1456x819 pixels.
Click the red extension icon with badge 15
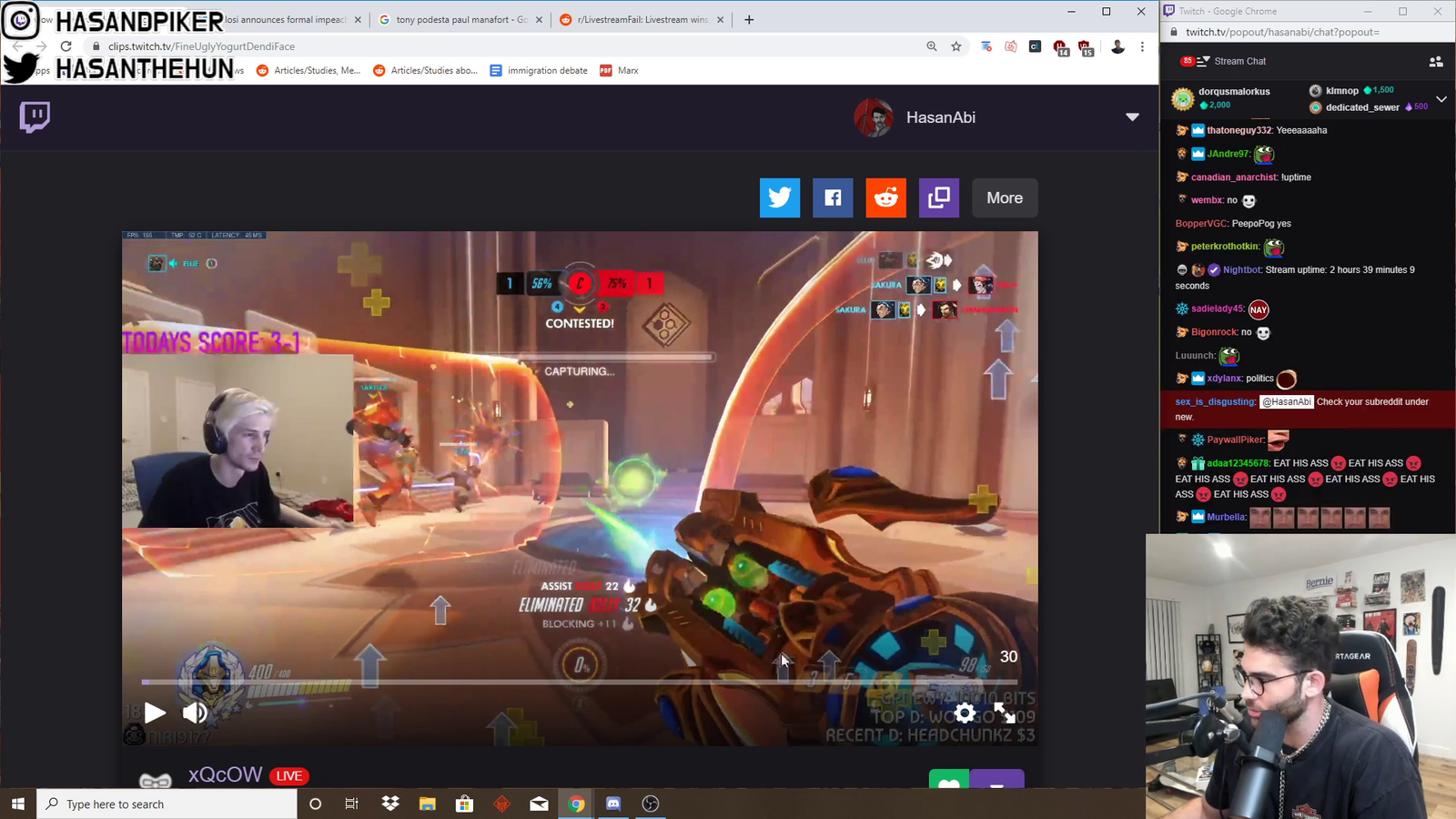(x=1085, y=47)
